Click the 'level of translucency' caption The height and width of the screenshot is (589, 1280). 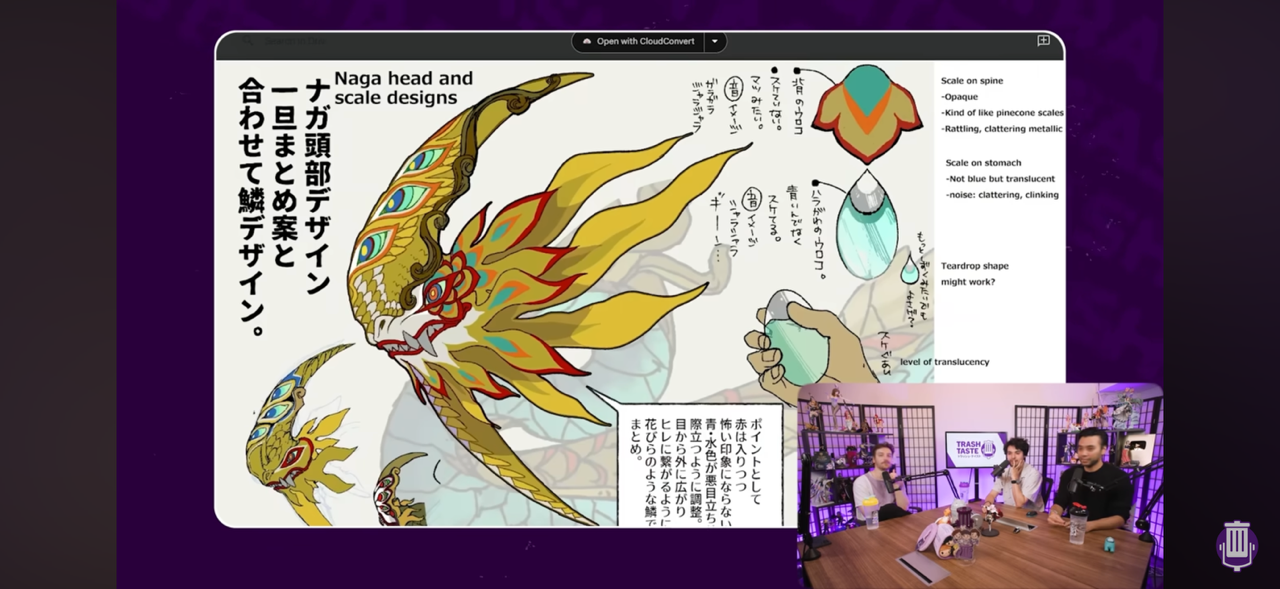[x=944, y=362]
